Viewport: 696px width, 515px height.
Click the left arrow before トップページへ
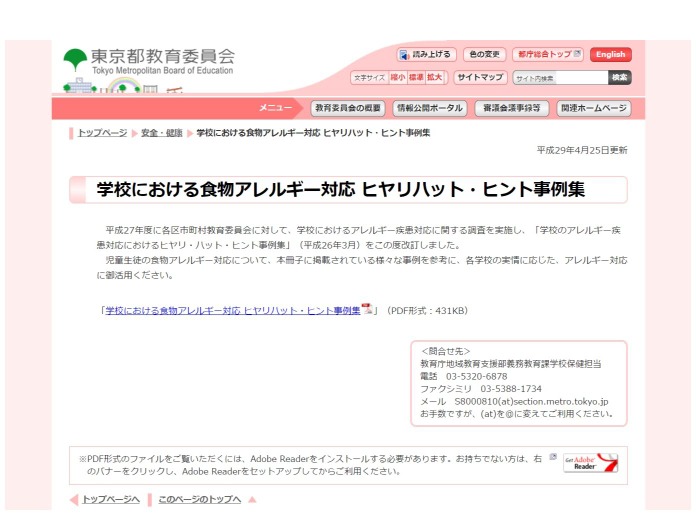pos(74,500)
